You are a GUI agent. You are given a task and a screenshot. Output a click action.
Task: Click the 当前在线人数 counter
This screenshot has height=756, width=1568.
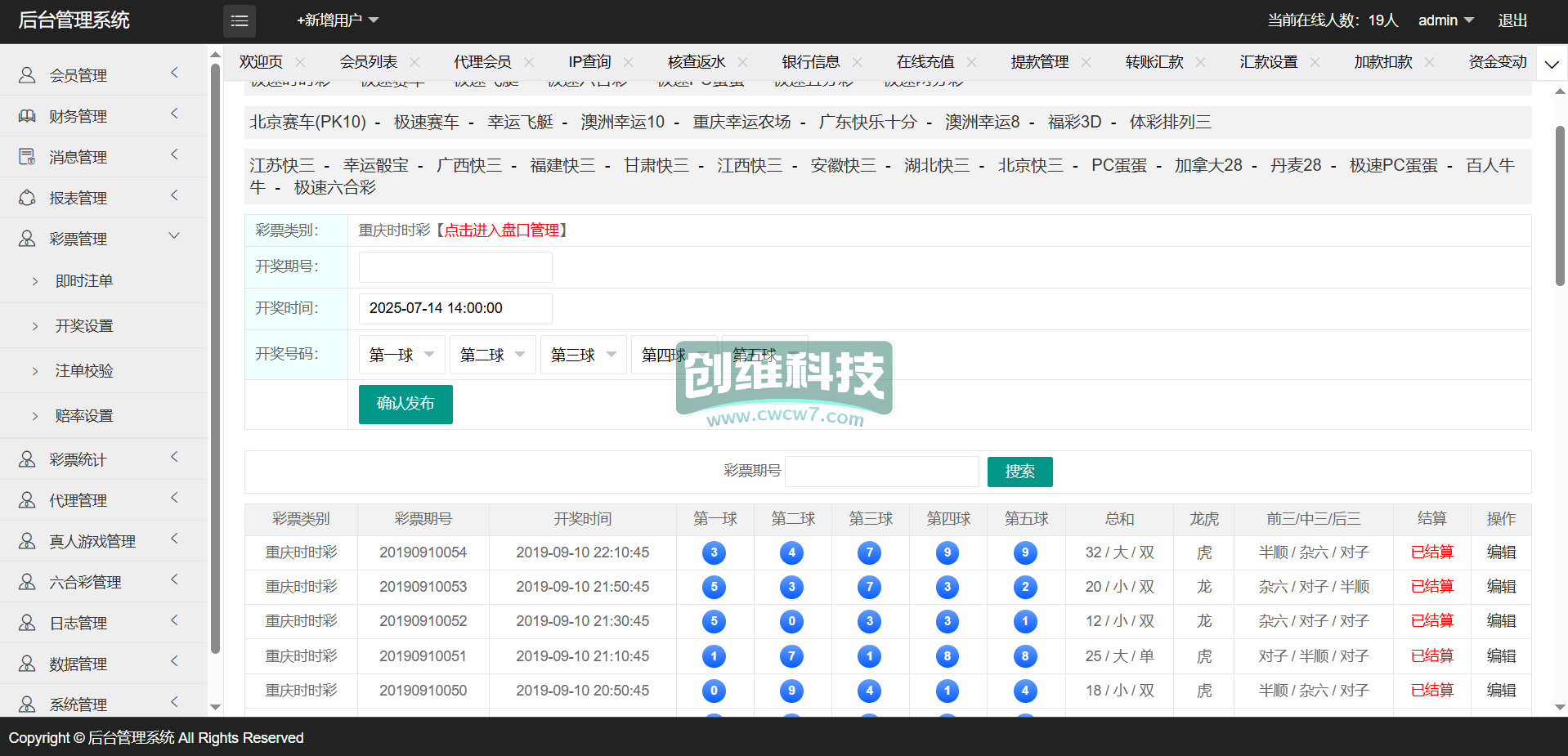click(x=1333, y=20)
